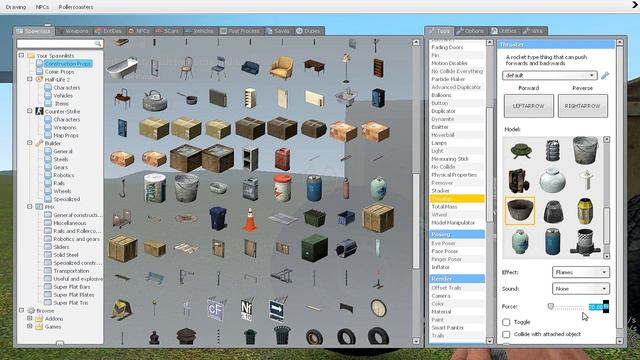Select the Physical Properties tool
The height and width of the screenshot is (360, 640).
456,175
